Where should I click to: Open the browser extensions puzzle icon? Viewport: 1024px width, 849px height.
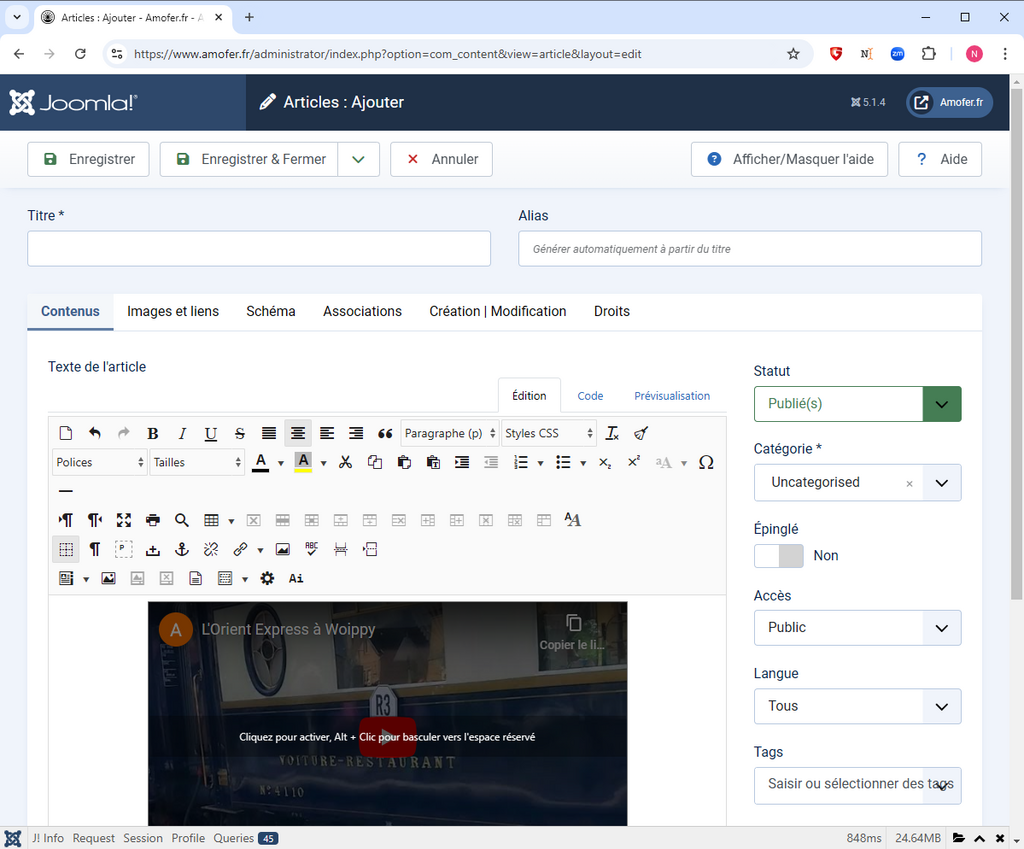928,54
